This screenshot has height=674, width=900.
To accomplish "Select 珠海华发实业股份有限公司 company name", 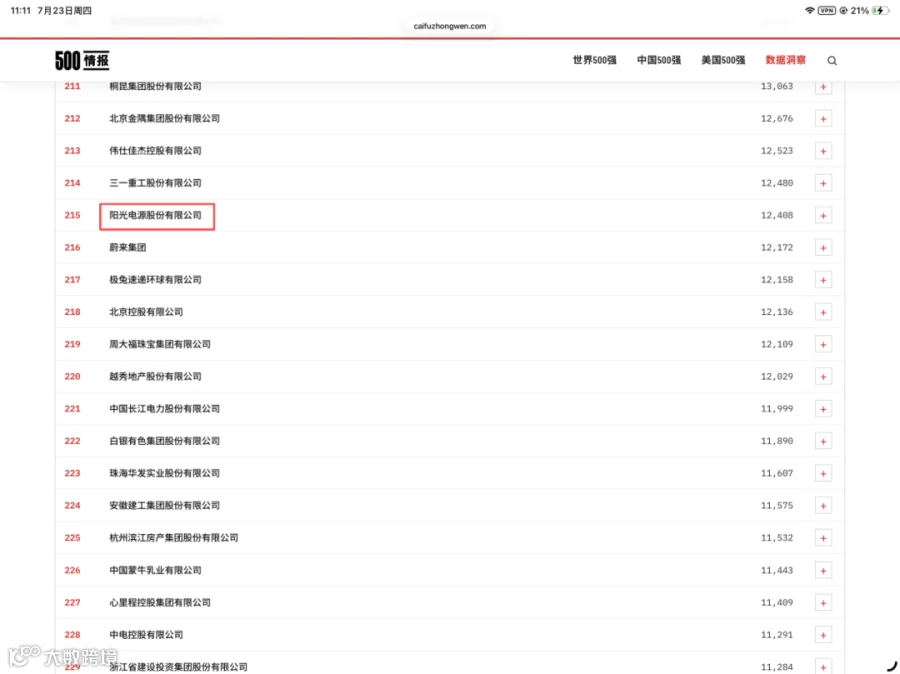I will point(164,473).
